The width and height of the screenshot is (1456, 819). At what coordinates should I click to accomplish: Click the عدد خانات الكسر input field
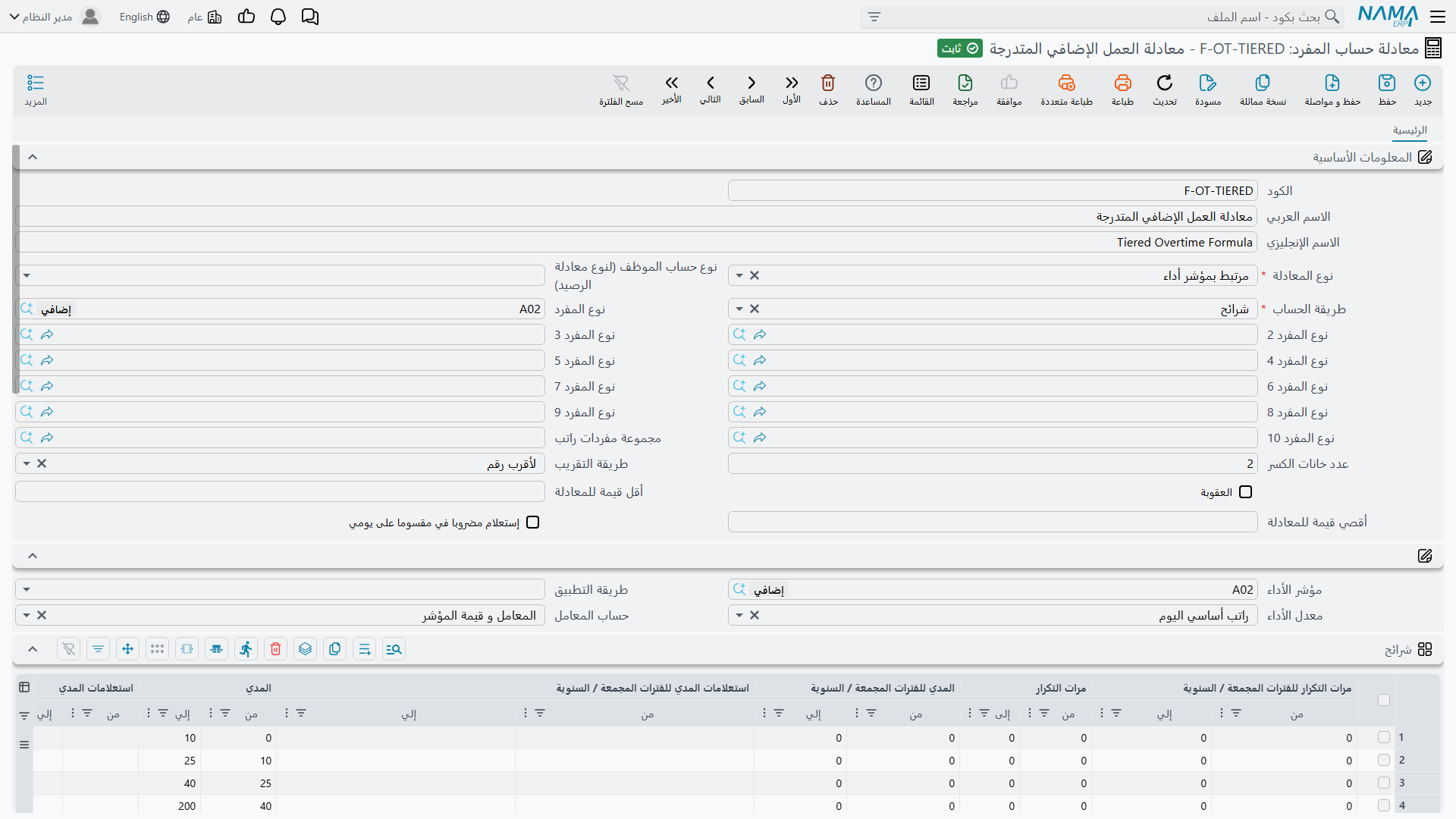993,463
